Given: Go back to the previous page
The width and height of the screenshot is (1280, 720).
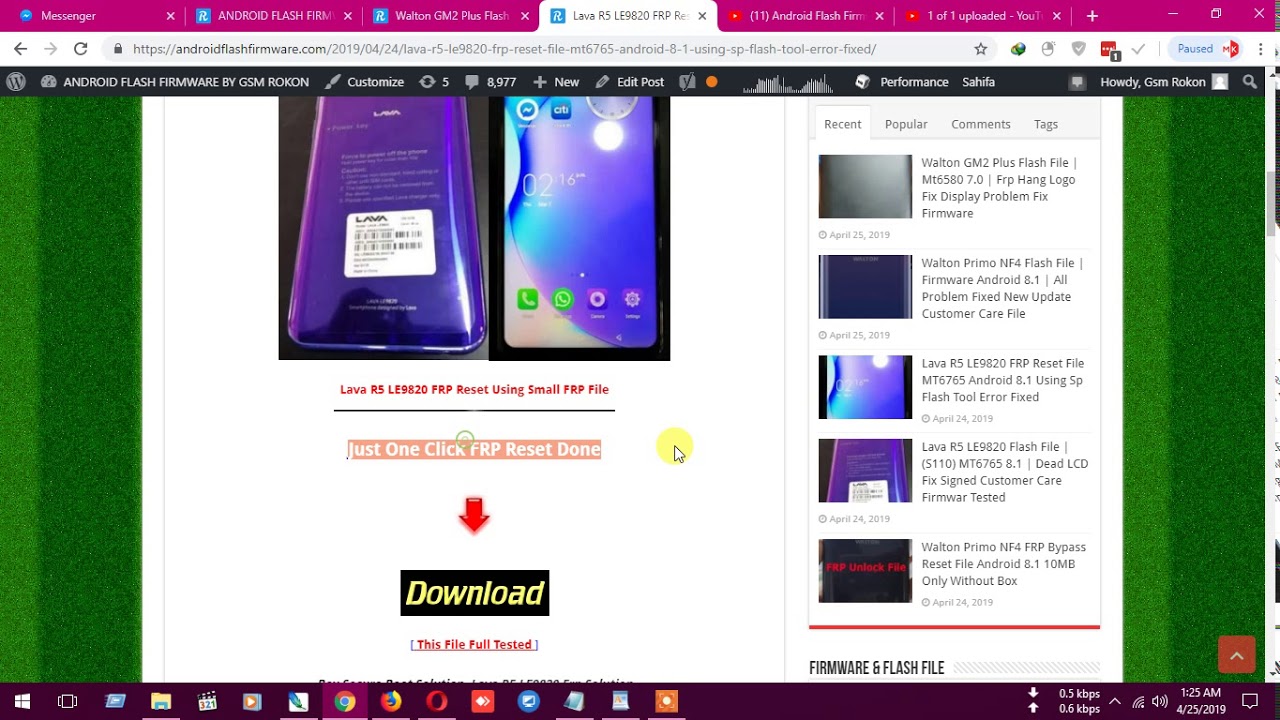Looking at the screenshot, I should (x=20, y=48).
